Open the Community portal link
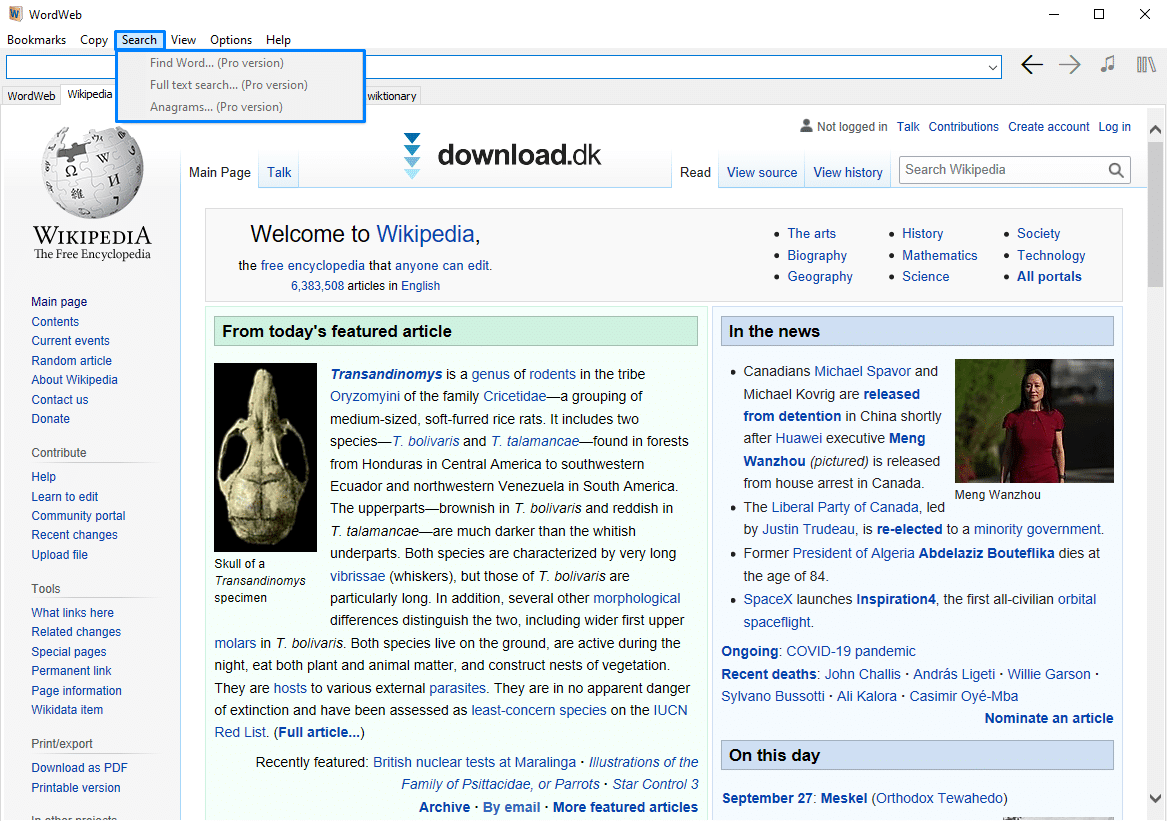 [78, 516]
